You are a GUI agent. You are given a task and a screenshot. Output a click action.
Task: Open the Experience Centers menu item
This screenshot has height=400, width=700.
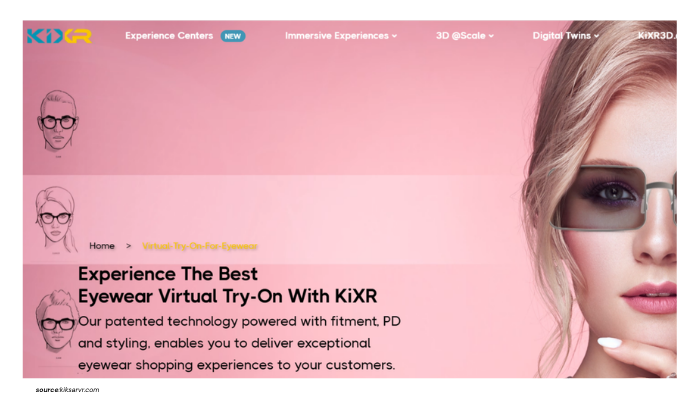(169, 36)
